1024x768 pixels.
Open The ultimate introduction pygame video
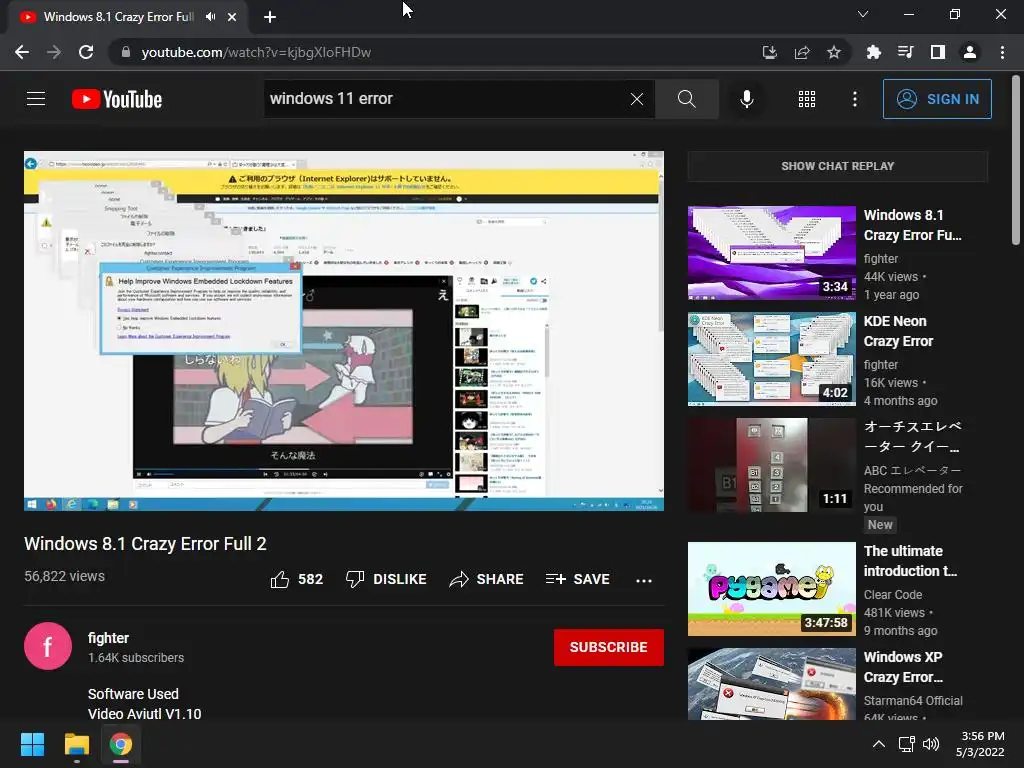[771, 588]
